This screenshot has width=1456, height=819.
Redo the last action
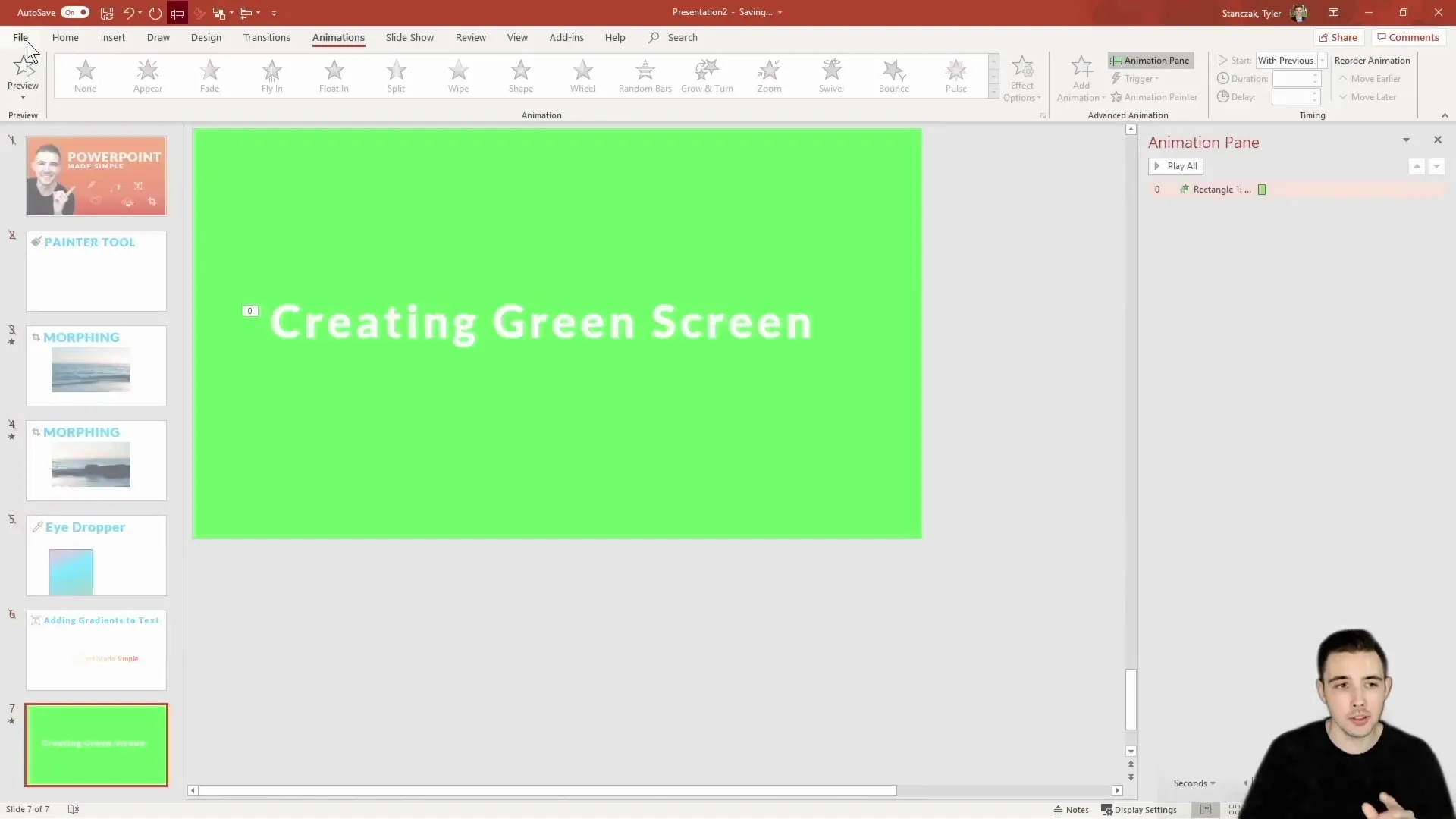click(x=155, y=13)
